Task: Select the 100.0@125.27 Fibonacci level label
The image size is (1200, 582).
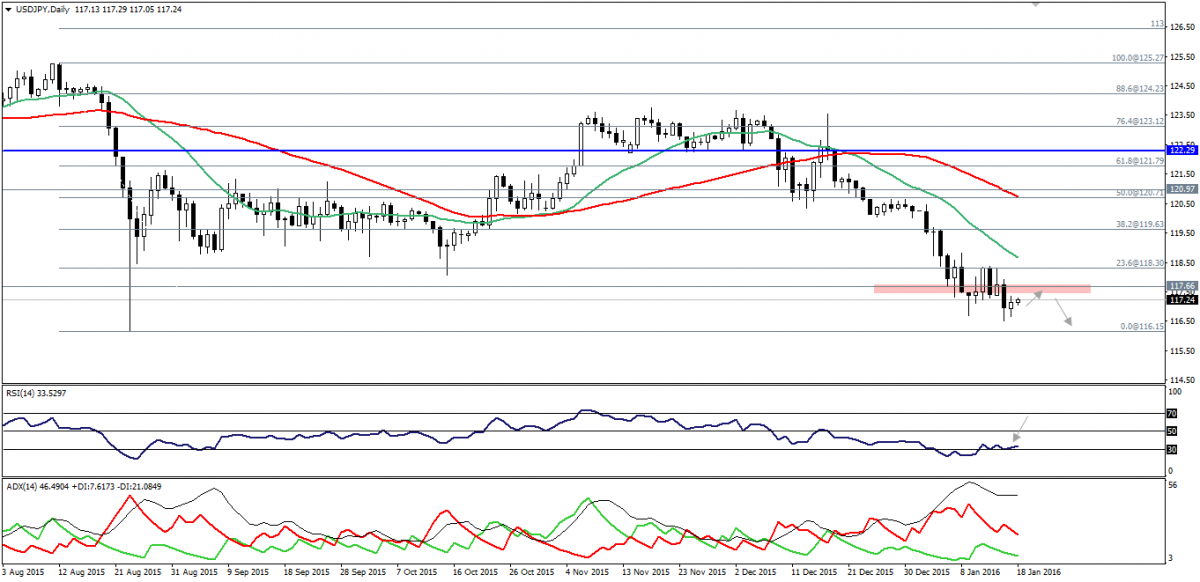Action: pos(1138,58)
